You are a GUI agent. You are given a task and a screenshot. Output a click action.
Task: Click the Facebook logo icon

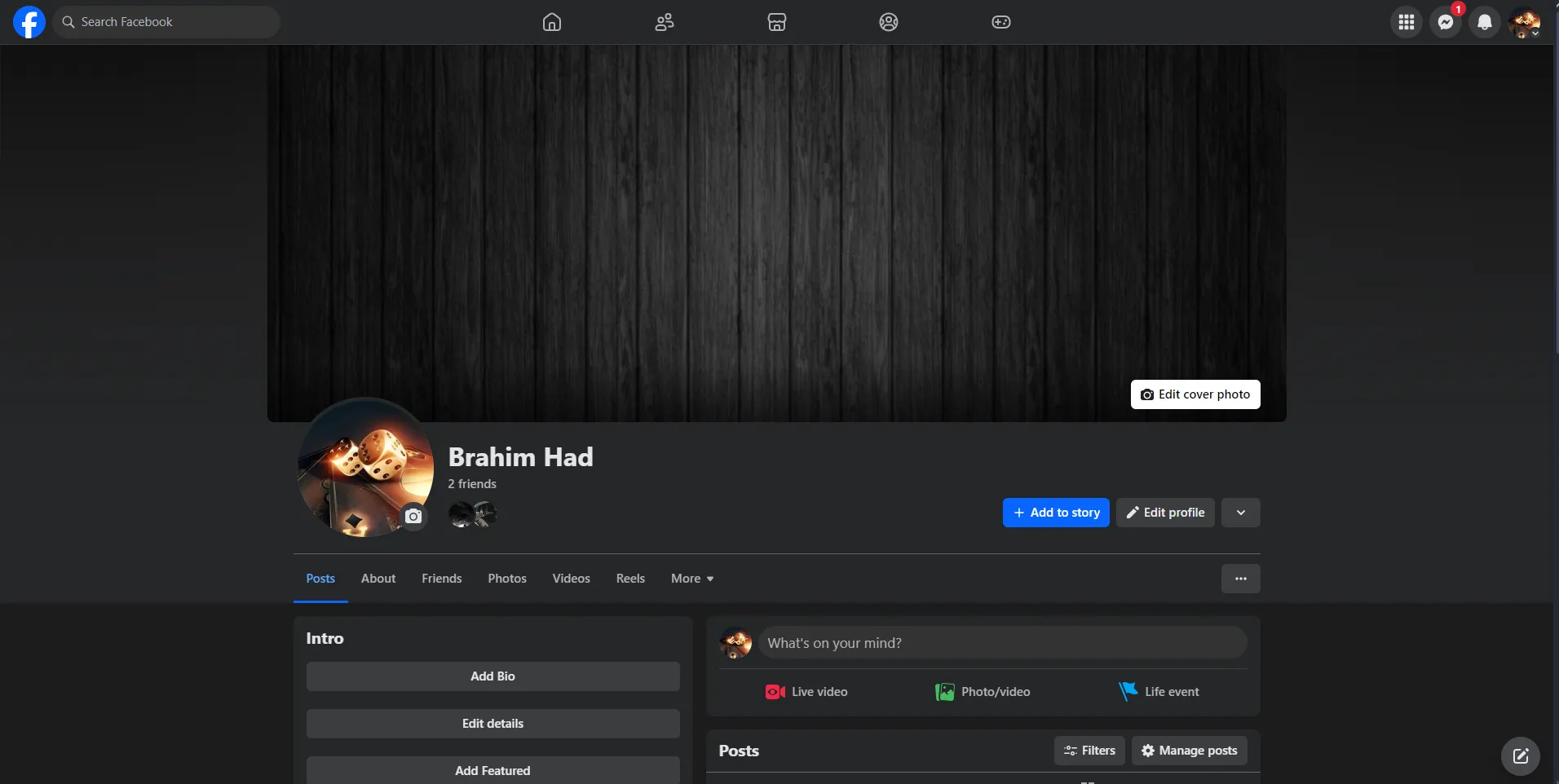click(x=29, y=22)
